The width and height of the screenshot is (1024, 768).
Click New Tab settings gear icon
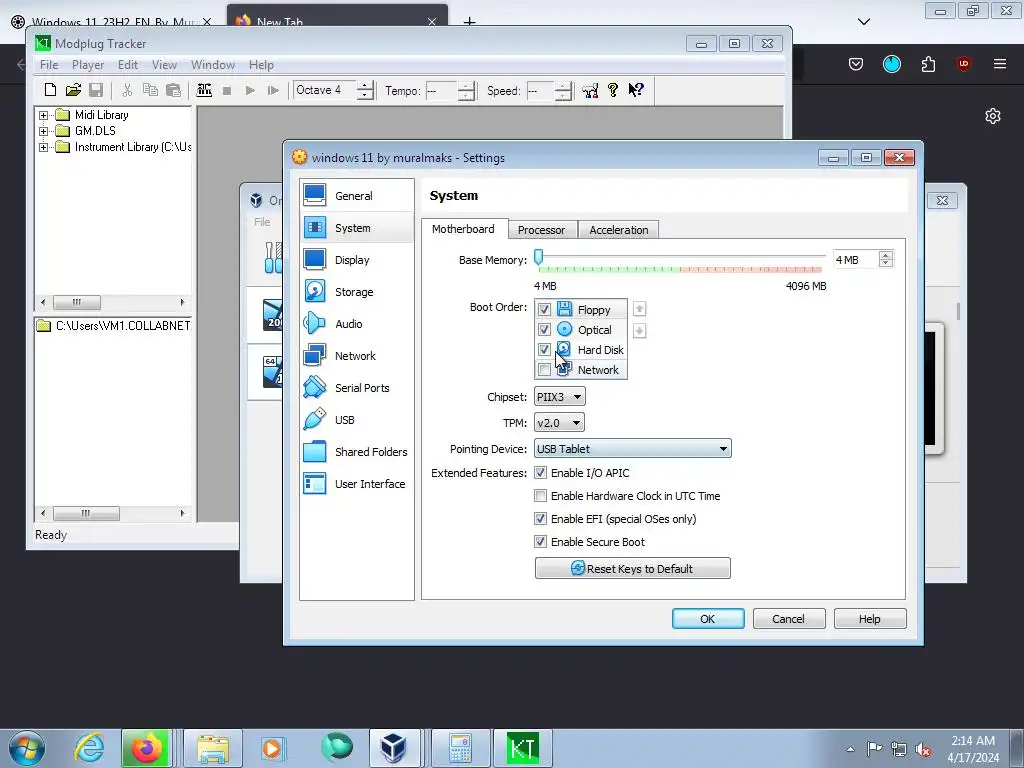click(993, 116)
